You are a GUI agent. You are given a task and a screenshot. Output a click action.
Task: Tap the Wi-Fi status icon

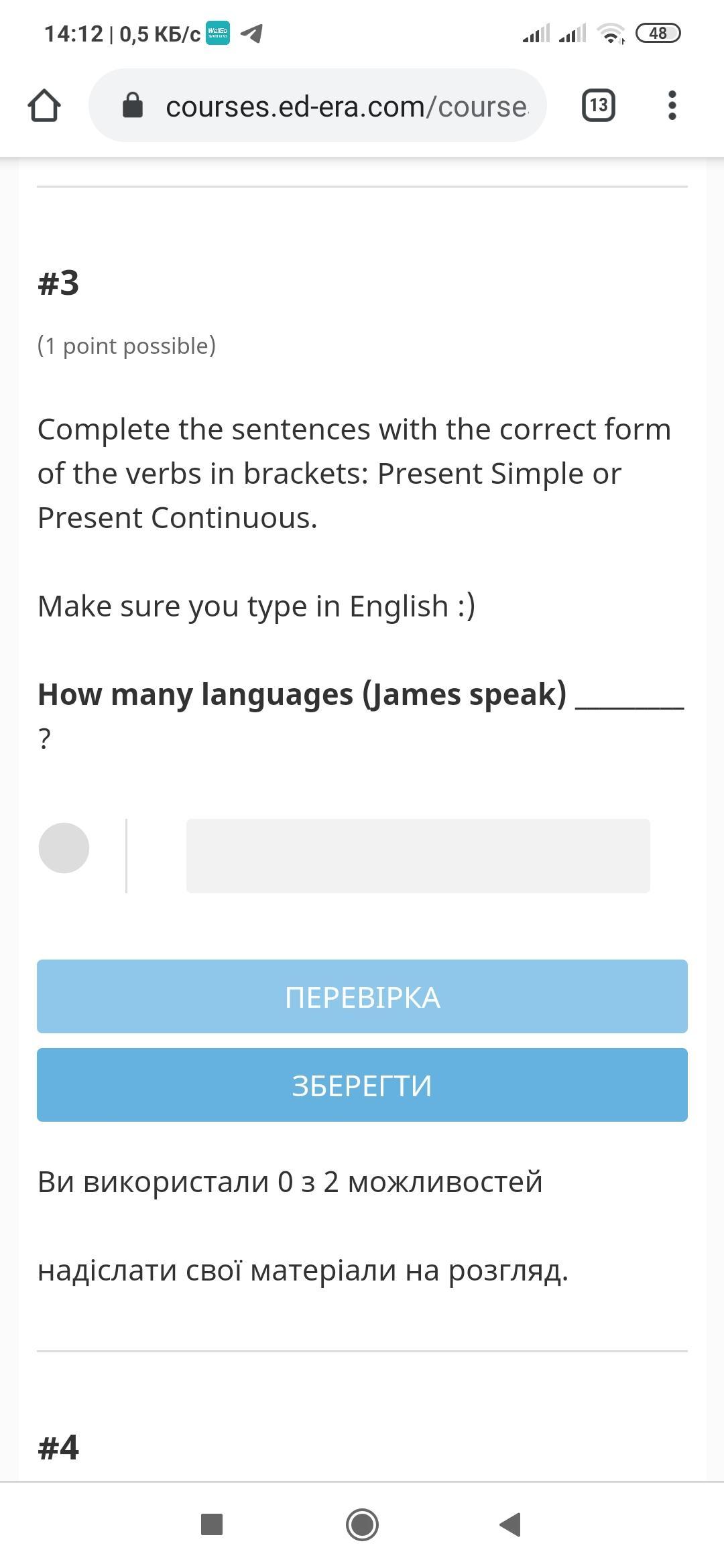click(x=611, y=33)
